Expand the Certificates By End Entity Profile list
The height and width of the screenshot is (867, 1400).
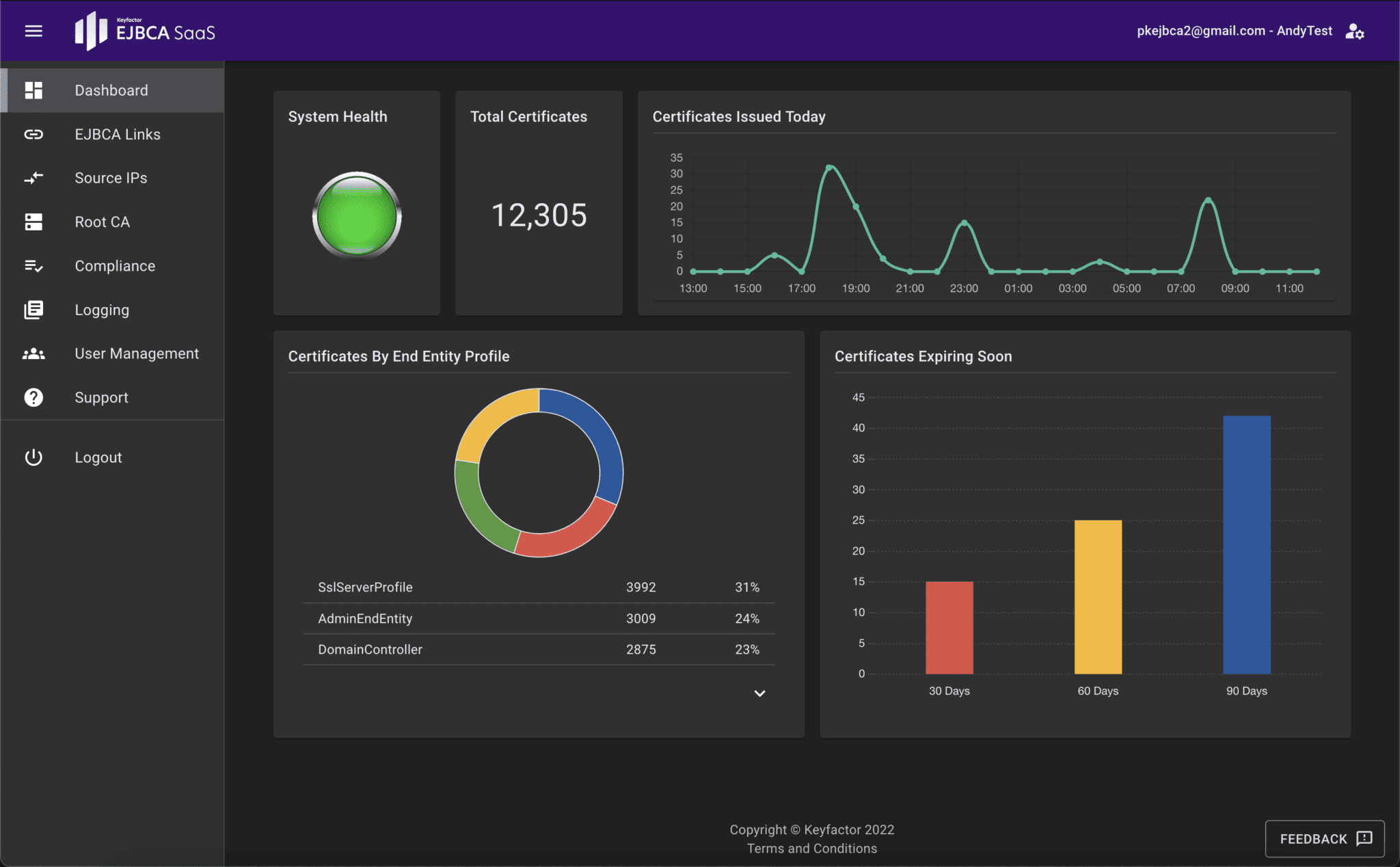click(759, 693)
